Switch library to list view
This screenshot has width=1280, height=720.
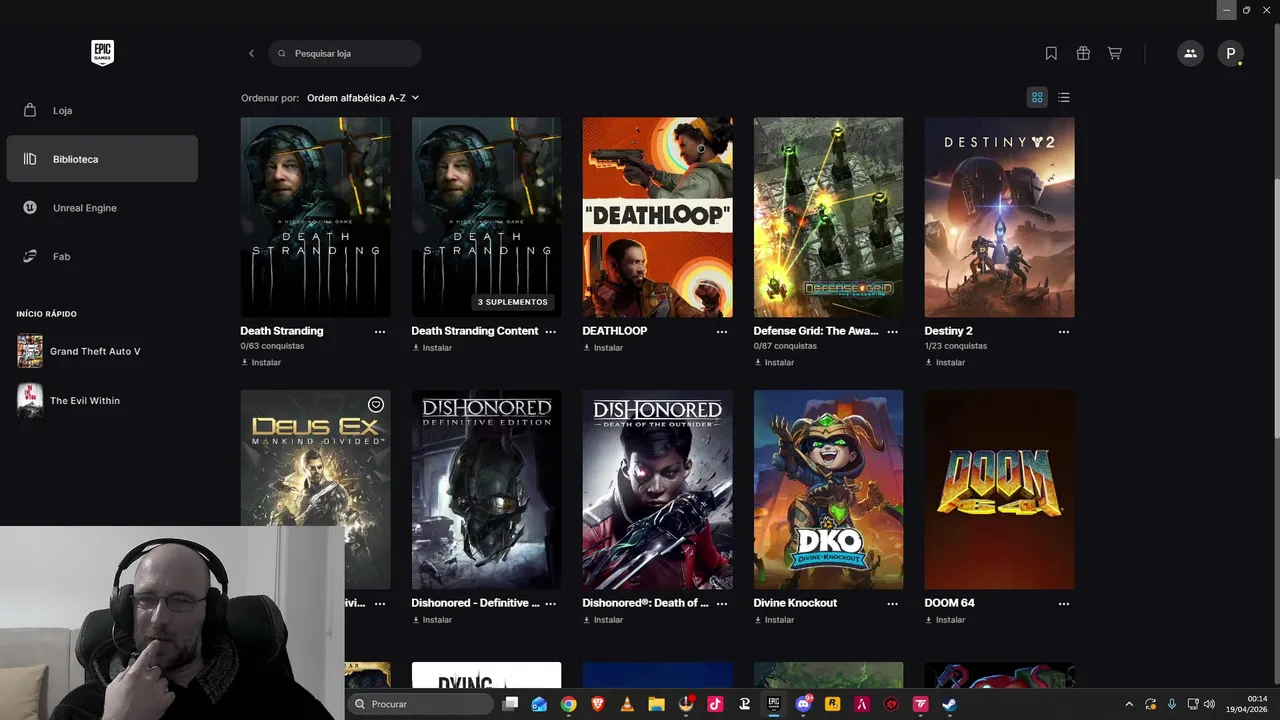tap(1064, 97)
